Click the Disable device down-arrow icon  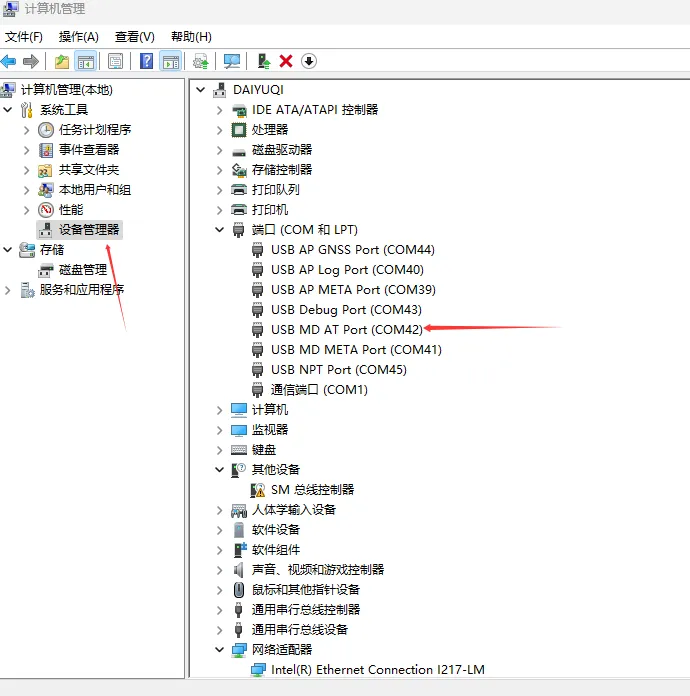coord(309,61)
